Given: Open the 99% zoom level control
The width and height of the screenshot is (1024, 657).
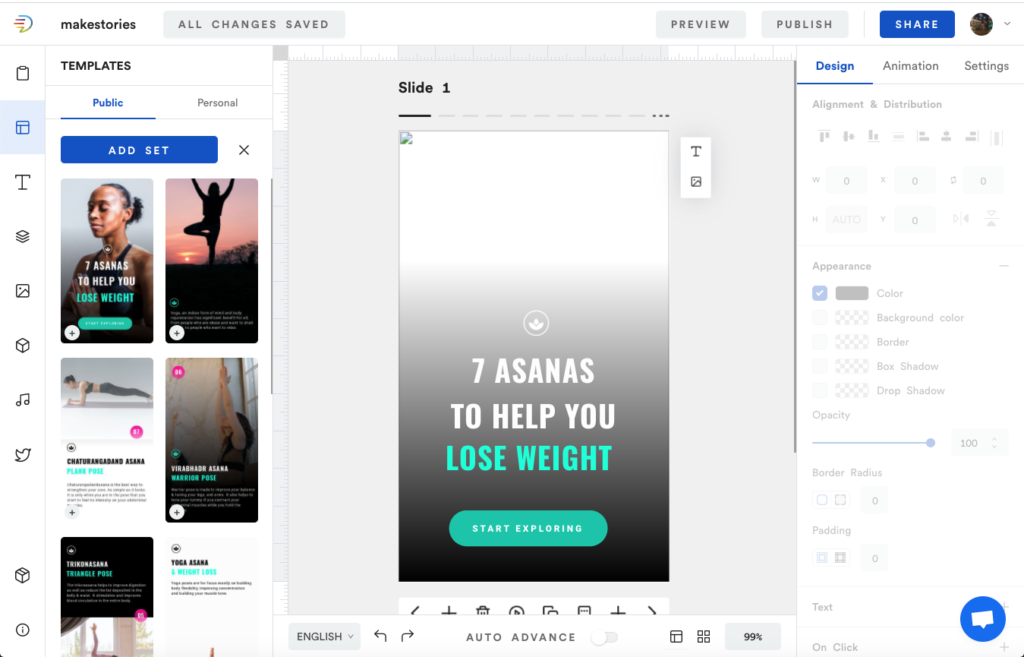Looking at the screenshot, I should (752, 637).
